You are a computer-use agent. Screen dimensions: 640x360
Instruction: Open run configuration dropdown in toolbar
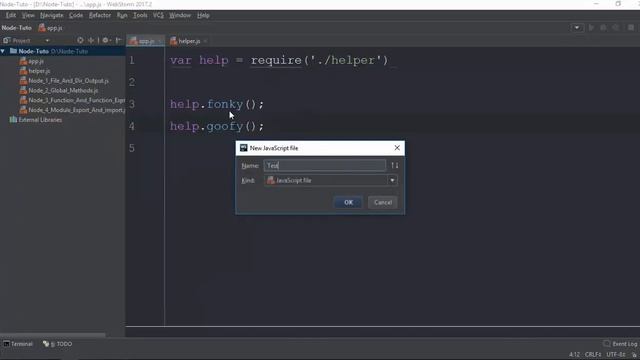pyautogui.click(x=577, y=28)
